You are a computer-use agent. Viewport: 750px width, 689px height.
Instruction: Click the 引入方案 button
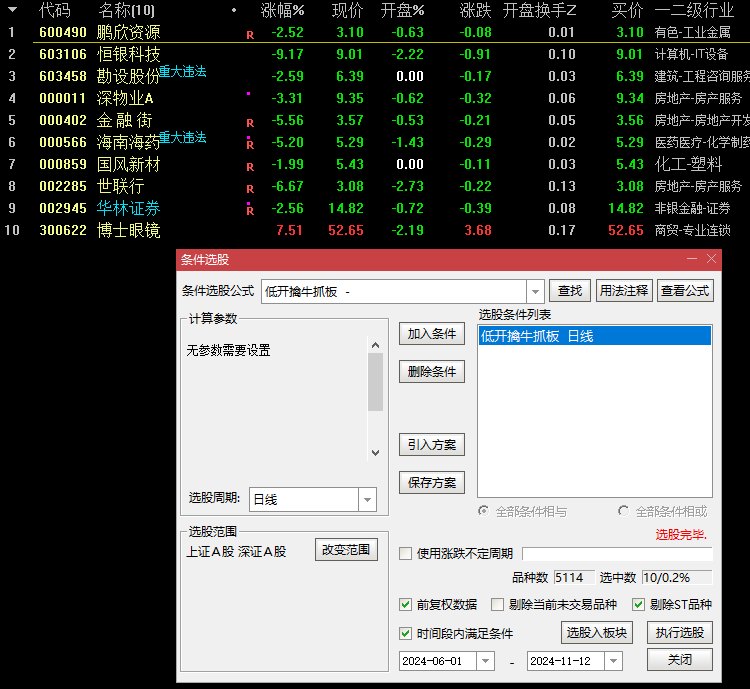point(432,445)
